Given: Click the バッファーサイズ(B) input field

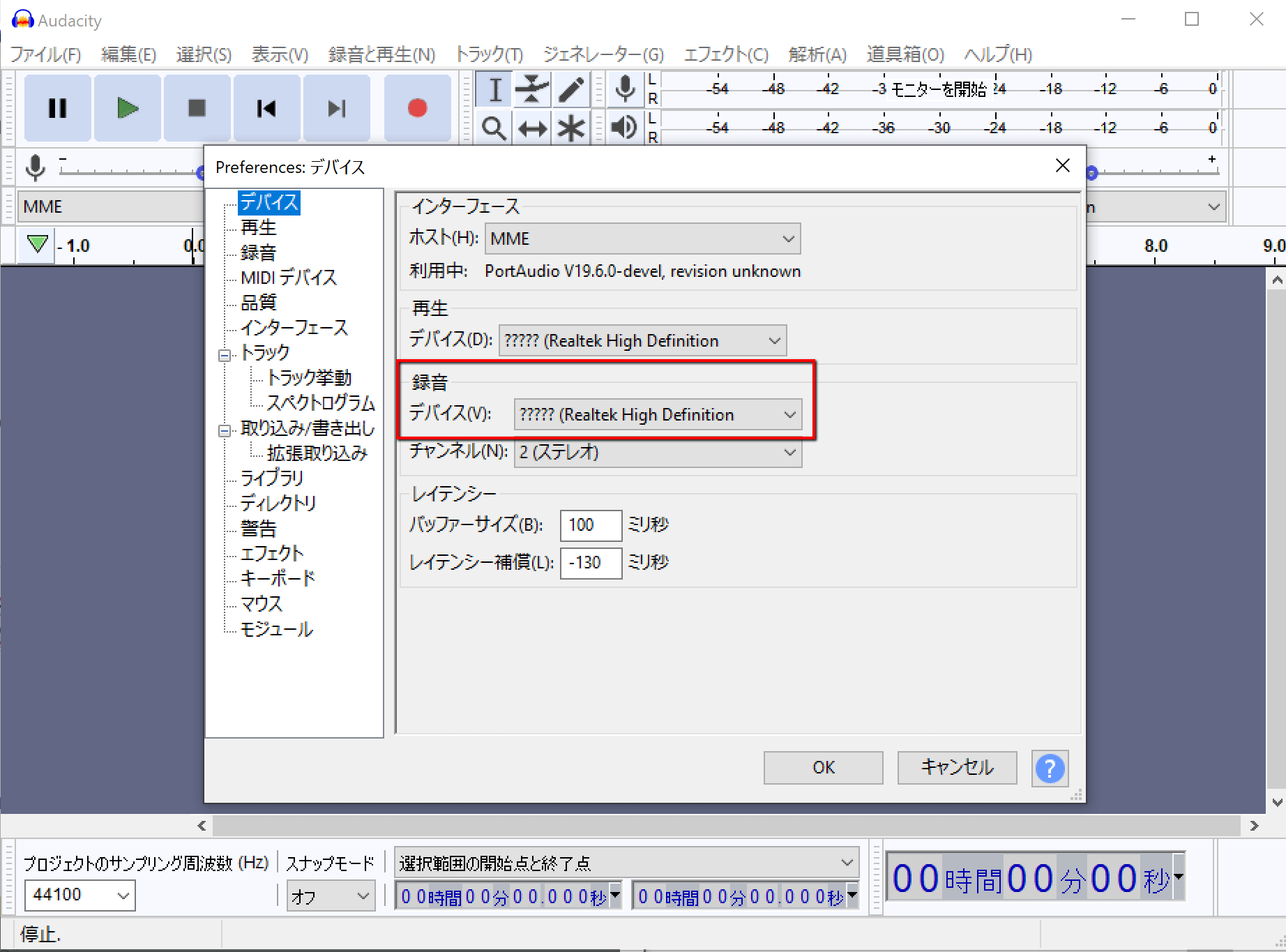Looking at the screenshot, I should (590, 525).
